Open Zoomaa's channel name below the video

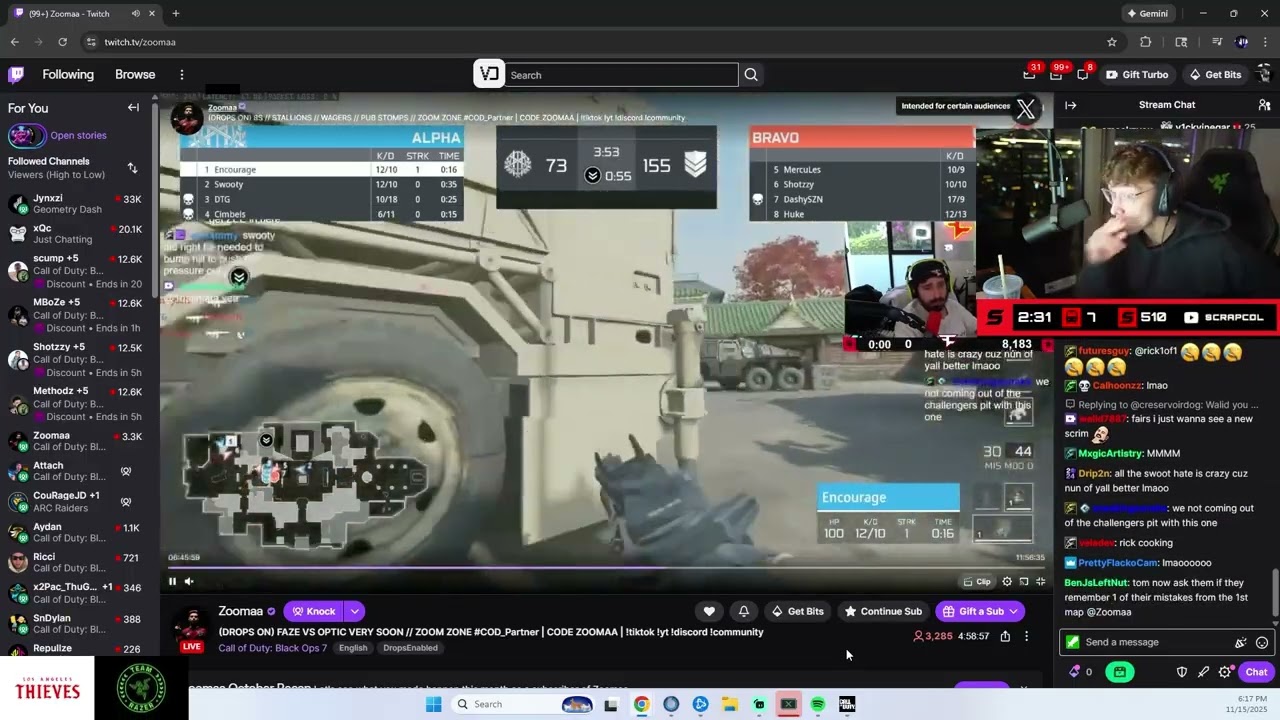[241, 611]
